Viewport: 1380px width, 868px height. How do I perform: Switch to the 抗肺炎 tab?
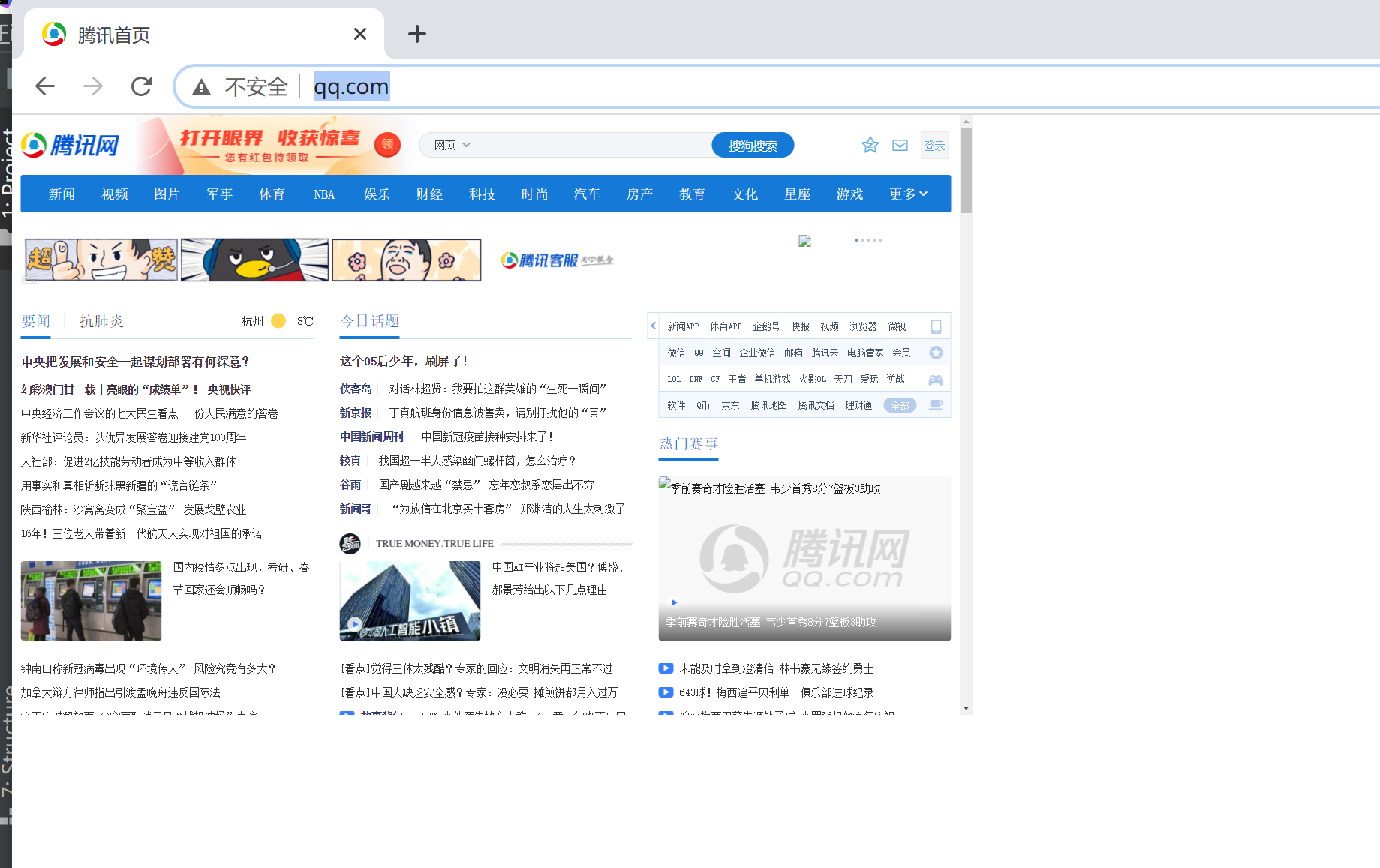(x=102, y=320)
